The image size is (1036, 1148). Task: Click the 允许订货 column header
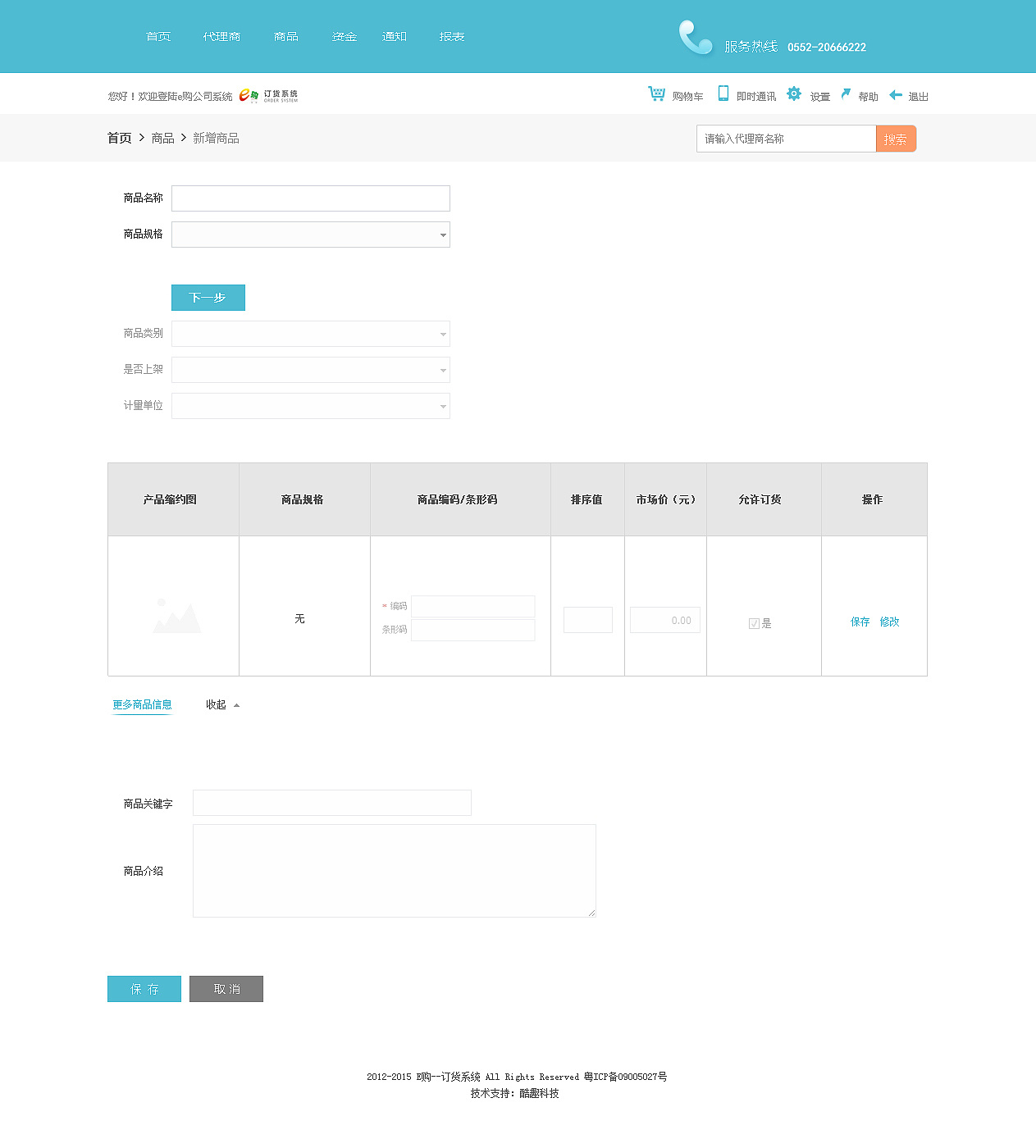click(x=764, y=499)
